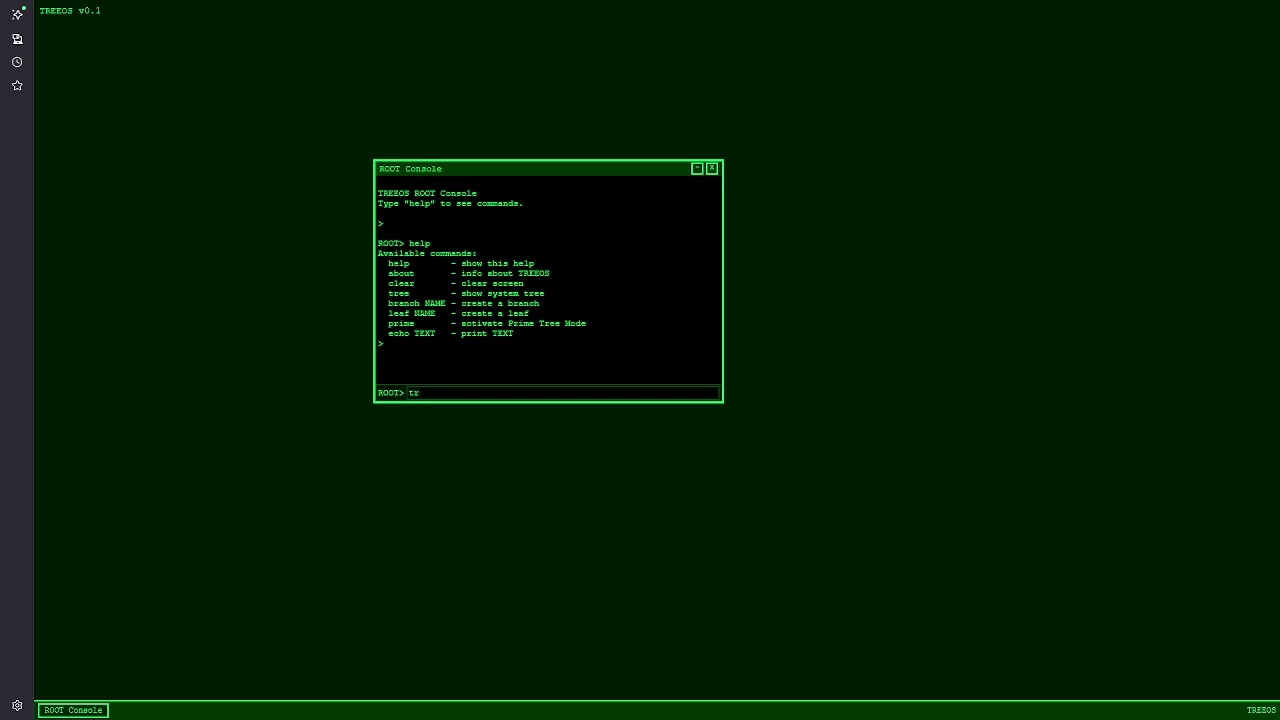Click the 'tree - show system tree' line
Screen dimensions: 1280x720
pyautogui.click(x=466, y=293)
